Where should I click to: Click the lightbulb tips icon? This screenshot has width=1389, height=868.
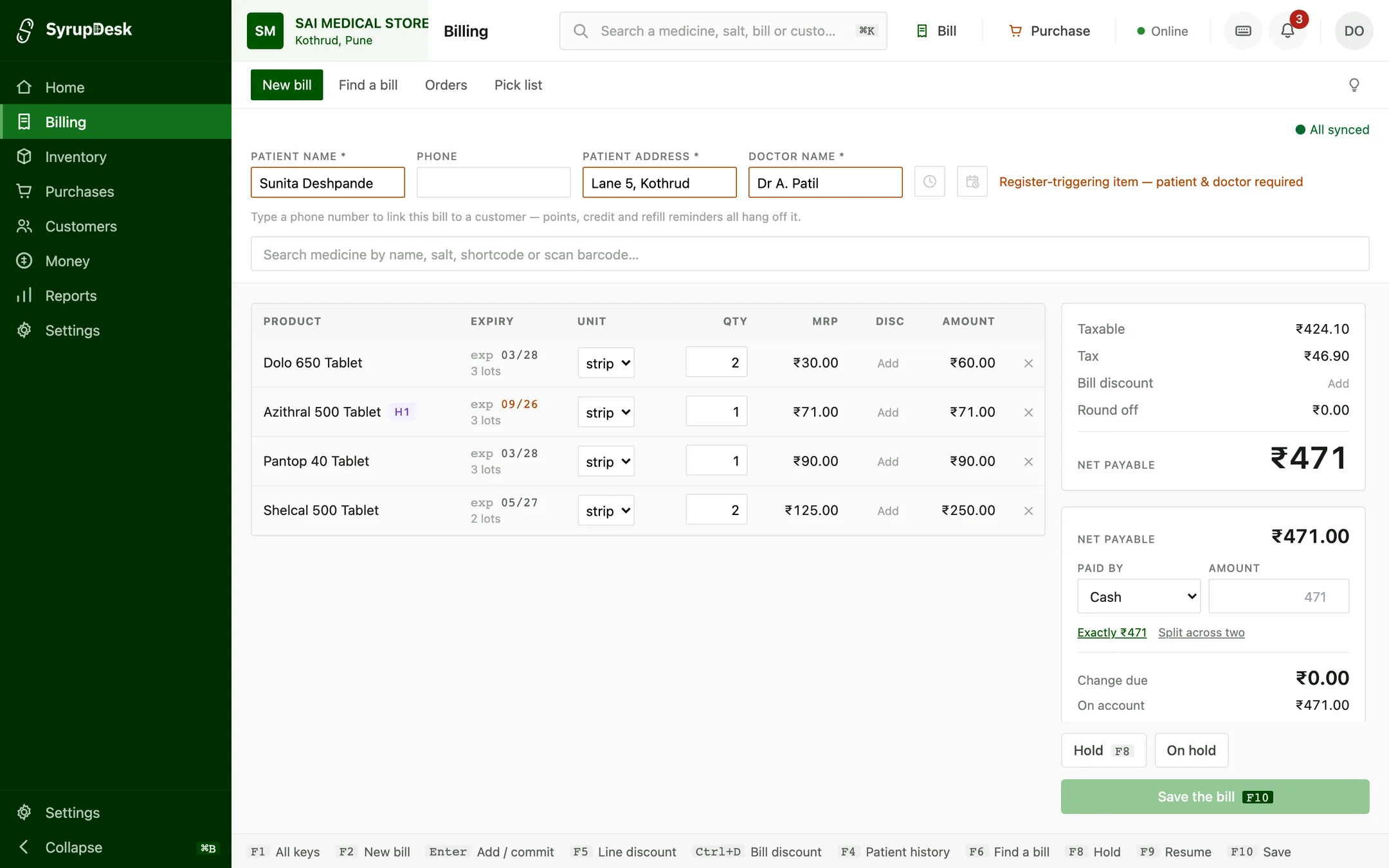click(1354, 85)
